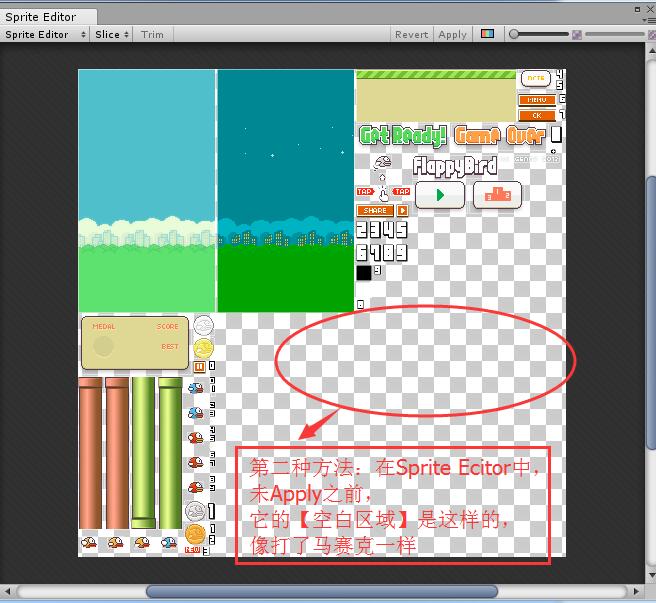Toggle the RGB/alpha color view button
This screenshot has height=603, width=656.
(x=487, y=33)
